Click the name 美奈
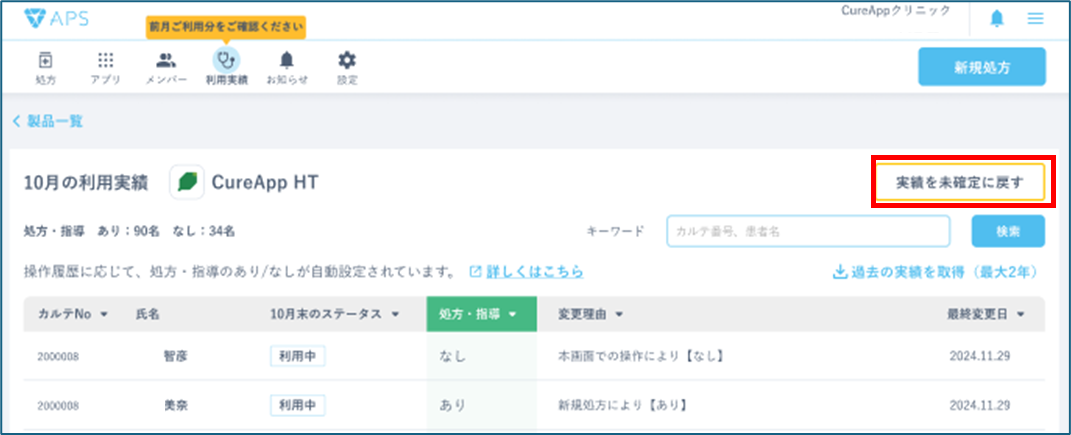 [175, 405]
